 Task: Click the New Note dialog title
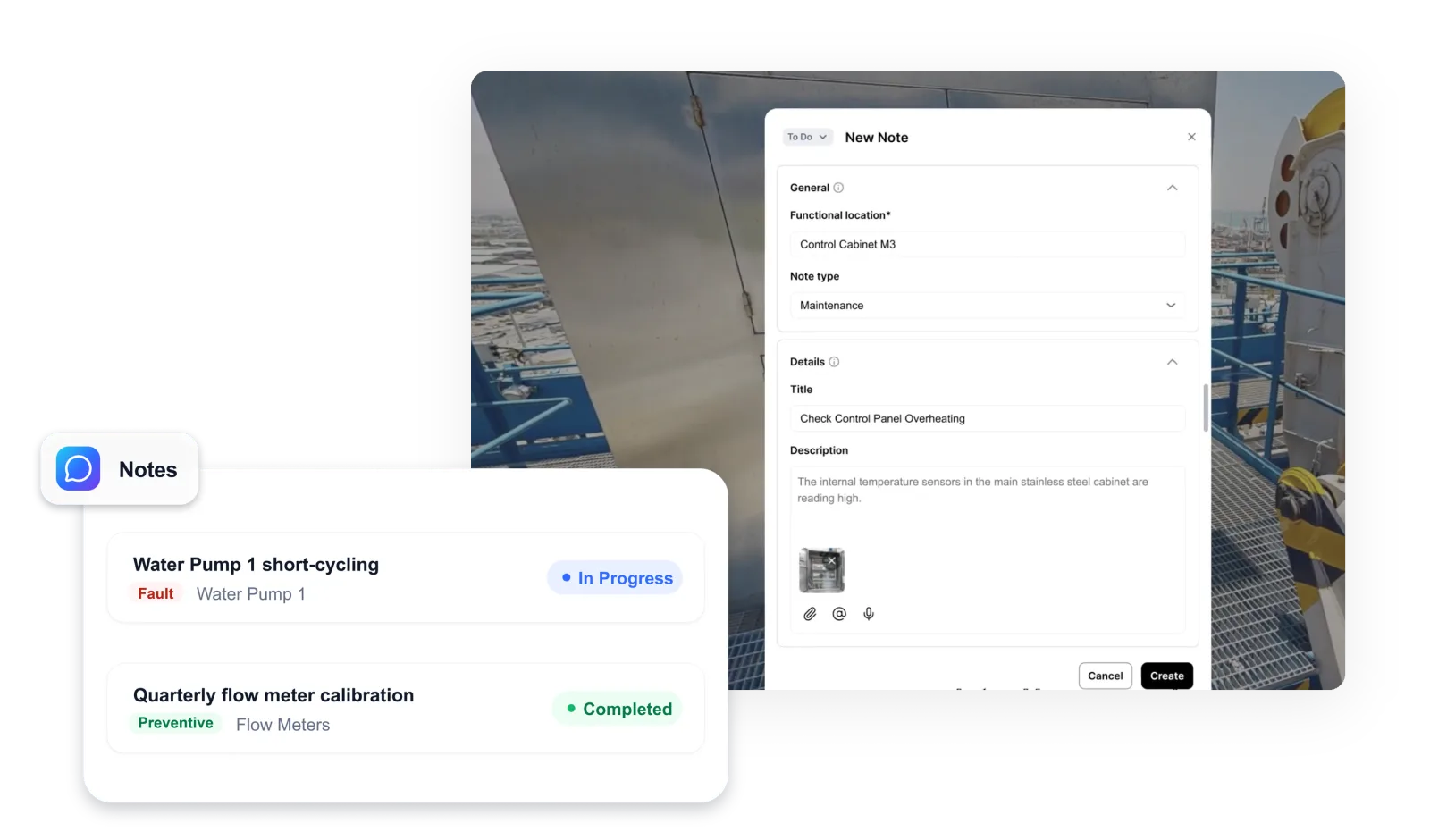pyautogui.click(x=877, y=138)
